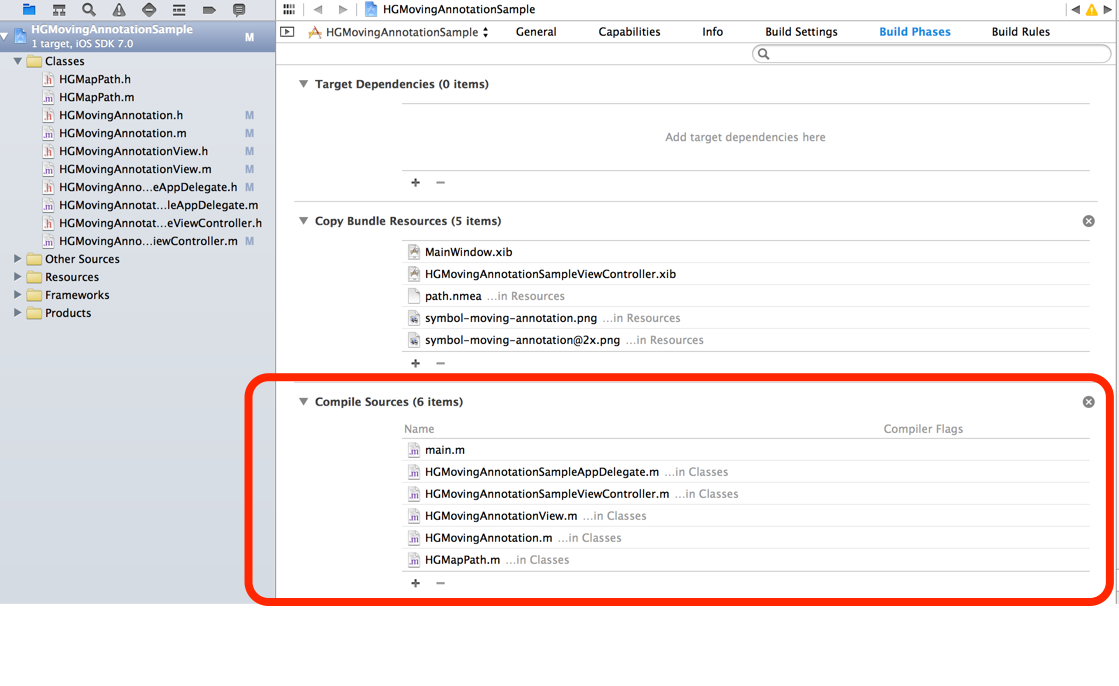Open the Find navigator magnifier icon

[x=88, y=9]
